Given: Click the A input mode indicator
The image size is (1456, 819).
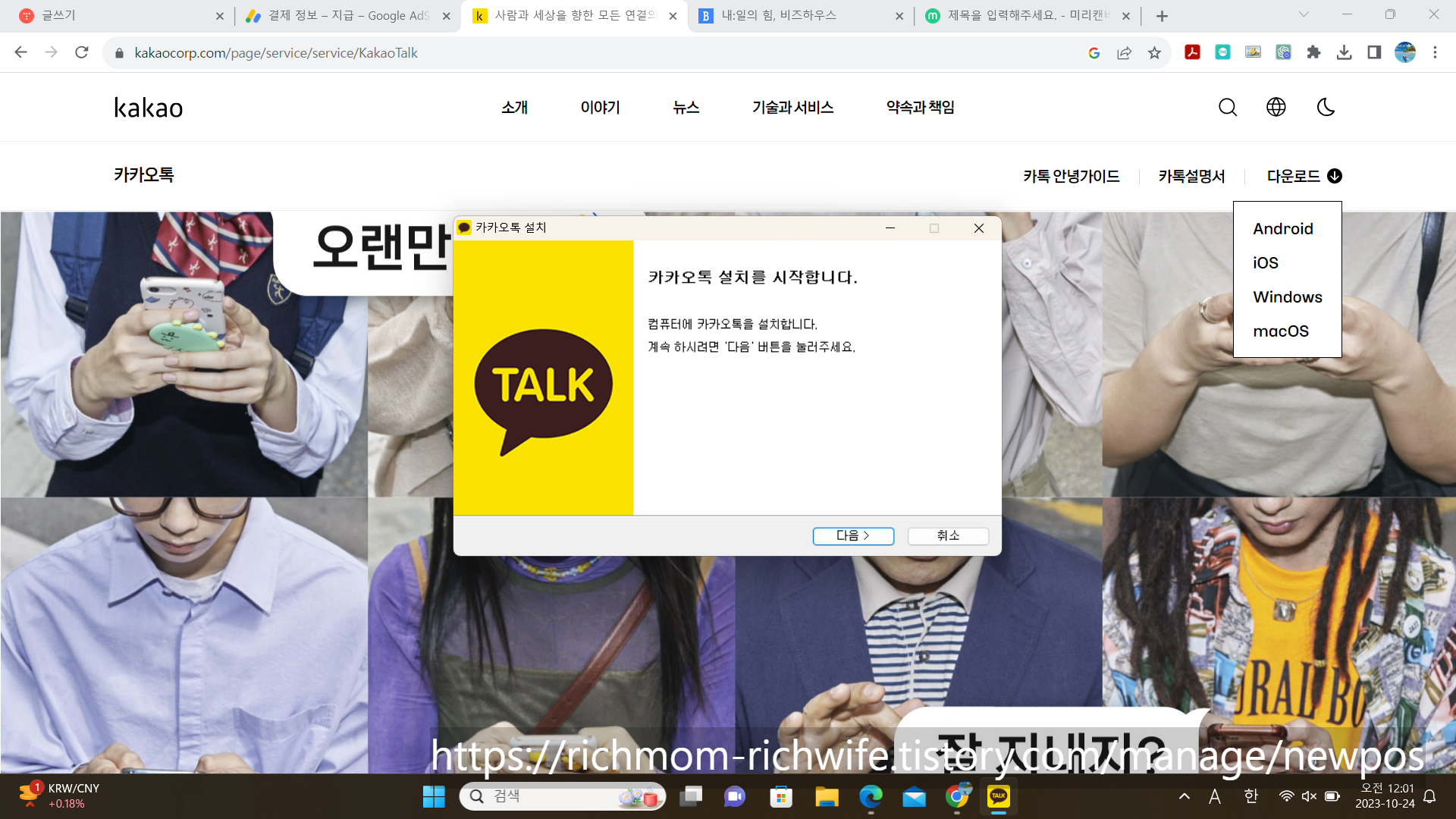Looking at the screenshot, I should 1215,796.
